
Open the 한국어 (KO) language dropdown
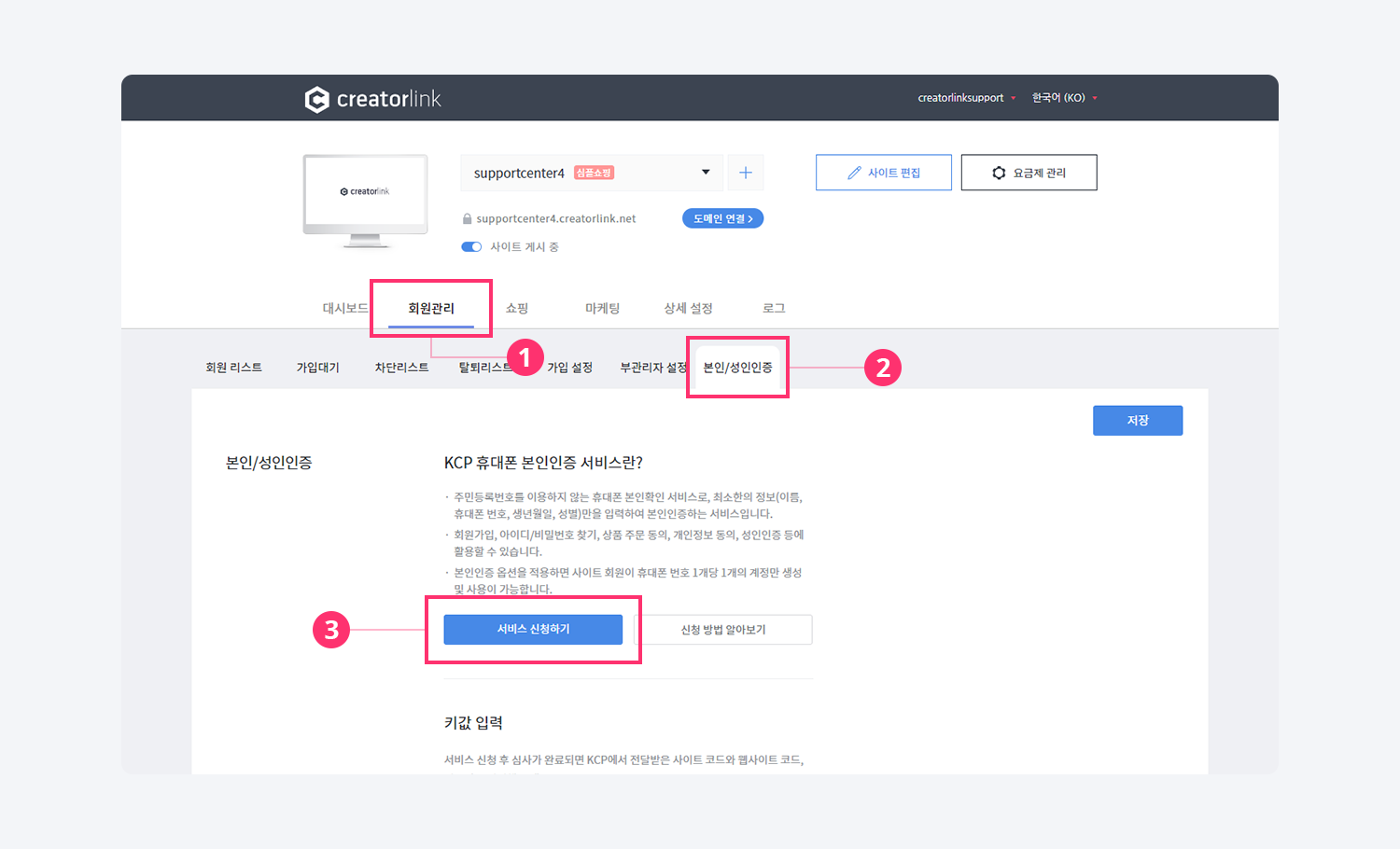(x=1064, y=98)
